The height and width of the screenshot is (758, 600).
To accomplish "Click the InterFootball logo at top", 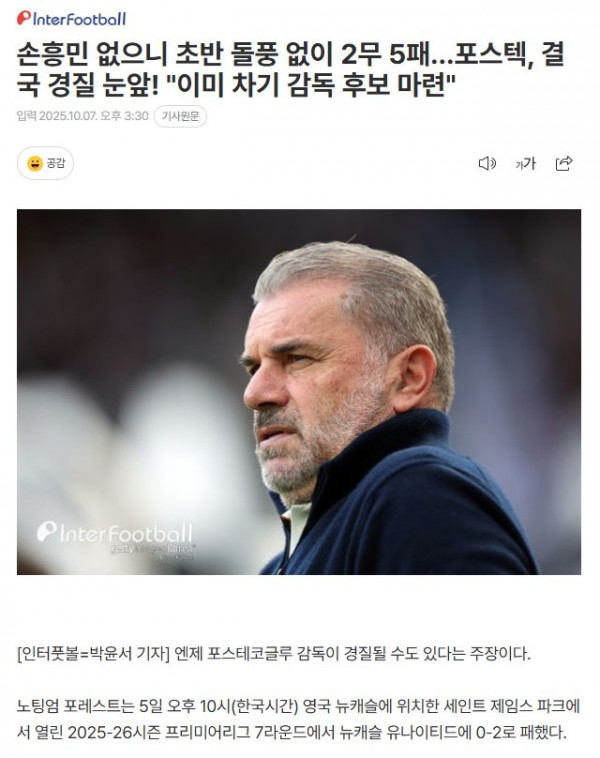I will [72, 18].
